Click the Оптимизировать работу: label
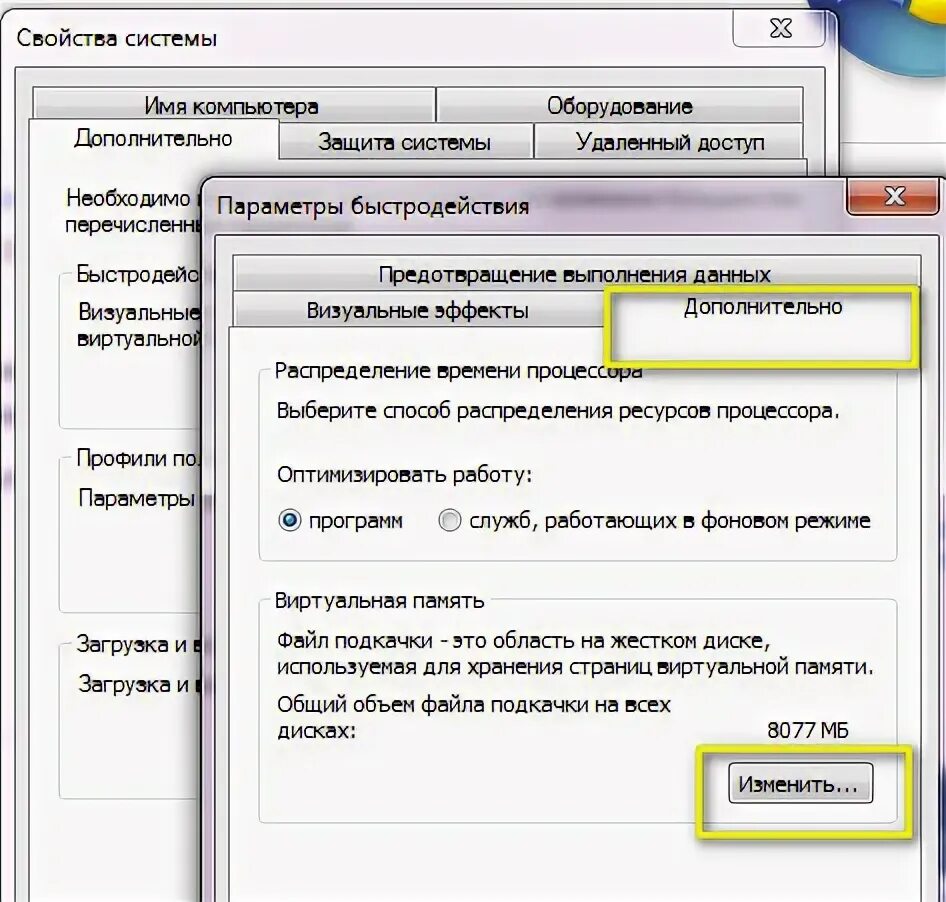The height and width of the screenshot is (902, 946). pyautogui.click(x=405, y=475)
